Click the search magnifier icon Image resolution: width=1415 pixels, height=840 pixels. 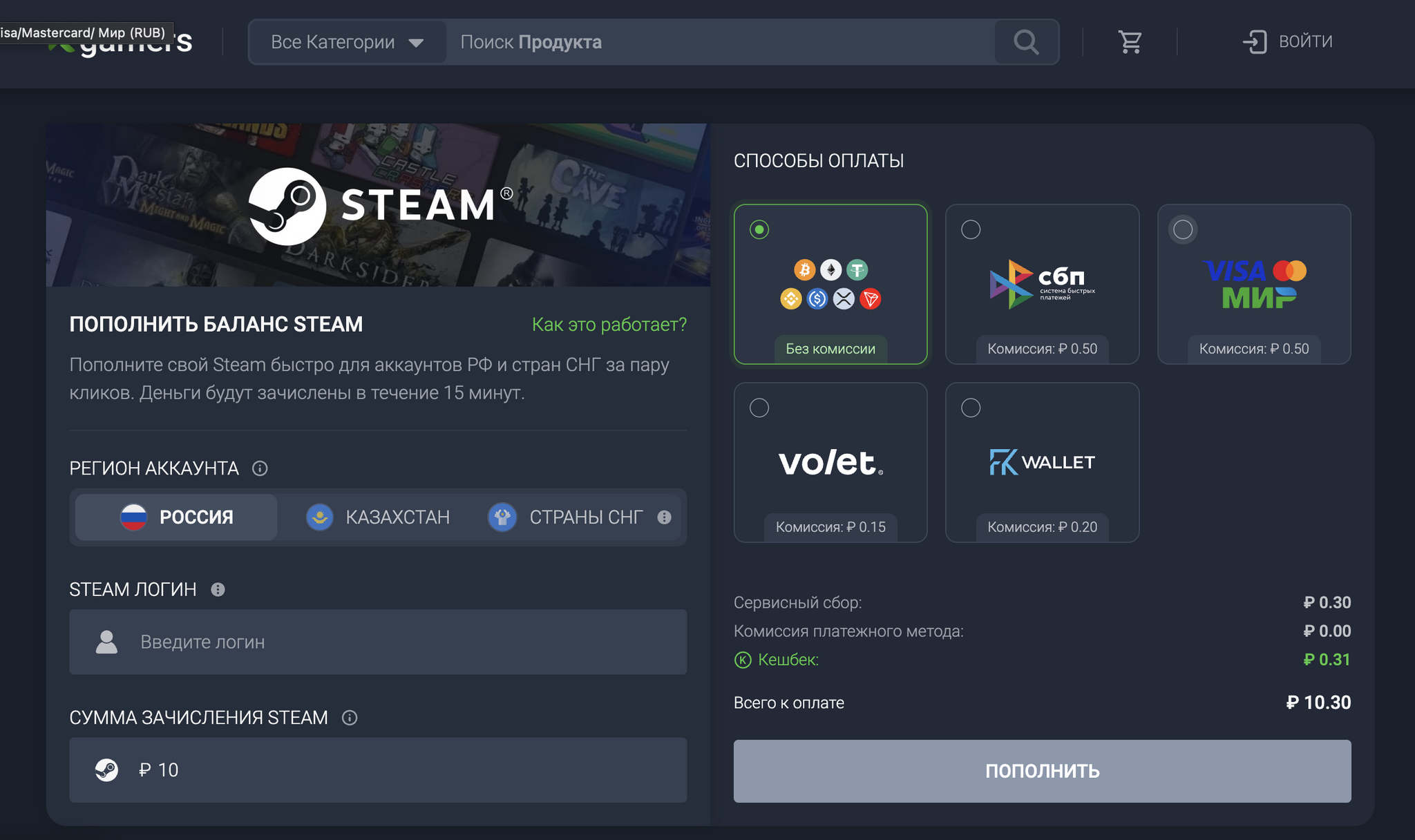[1026, 42]
